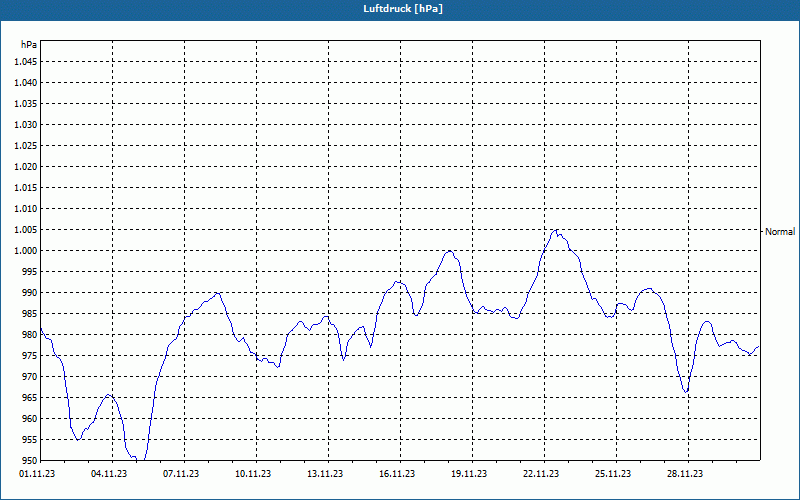Click the 28.11.23 date label
This screenshot has width=800, height=500.
click(x=685, y=474)
